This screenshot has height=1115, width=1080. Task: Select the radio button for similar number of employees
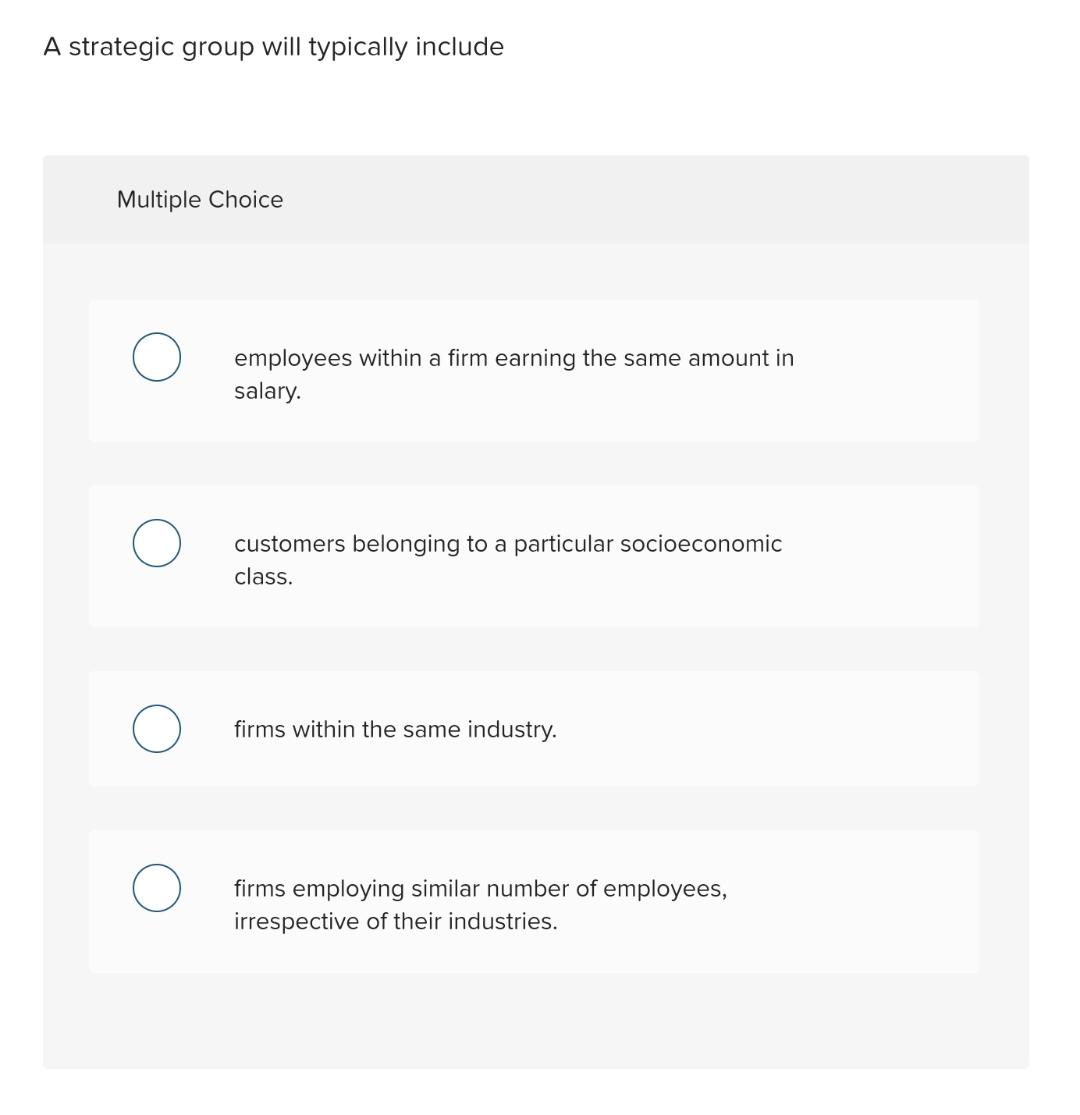155,886
